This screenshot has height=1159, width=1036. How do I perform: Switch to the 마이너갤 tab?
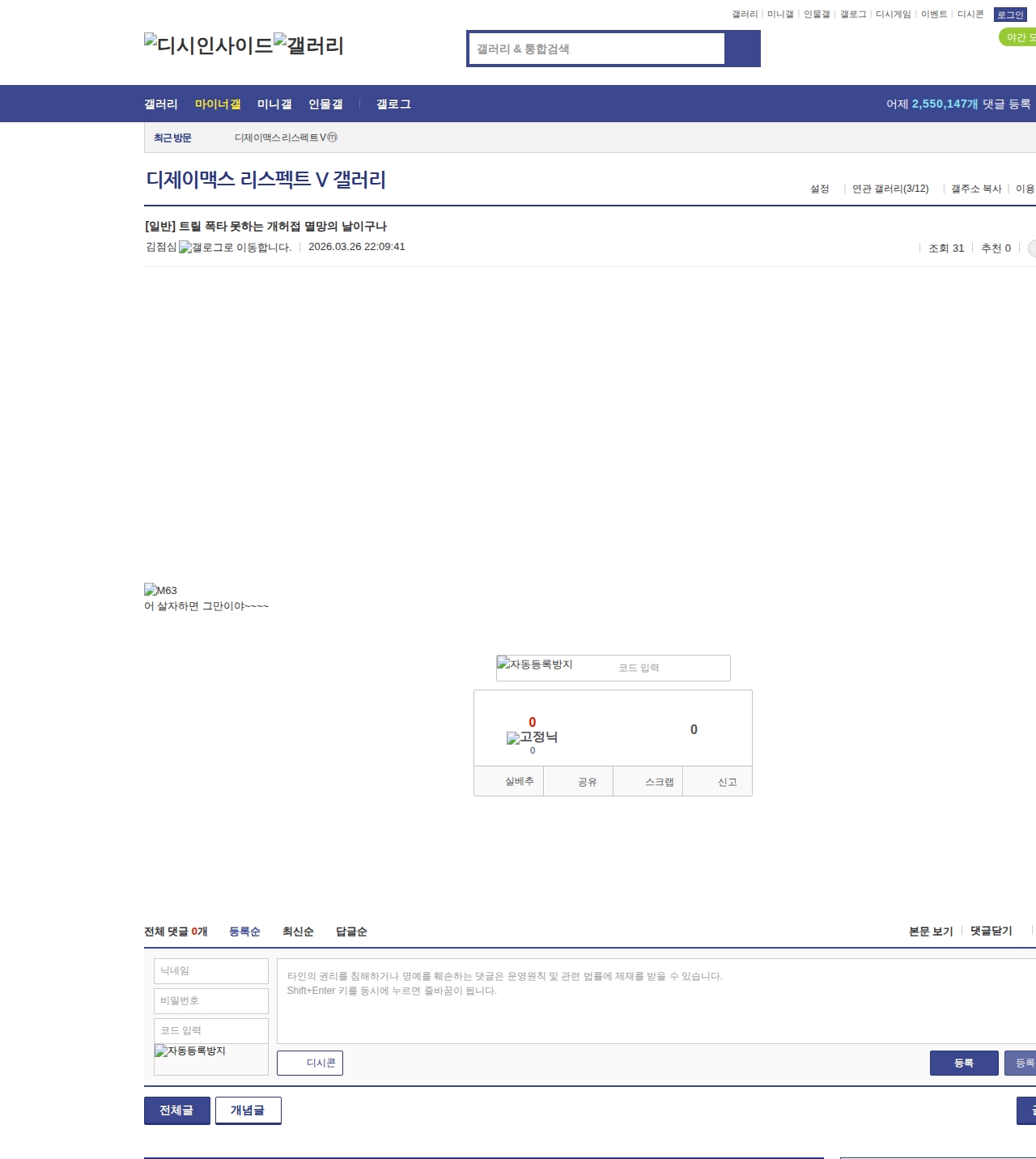point(218,104)
